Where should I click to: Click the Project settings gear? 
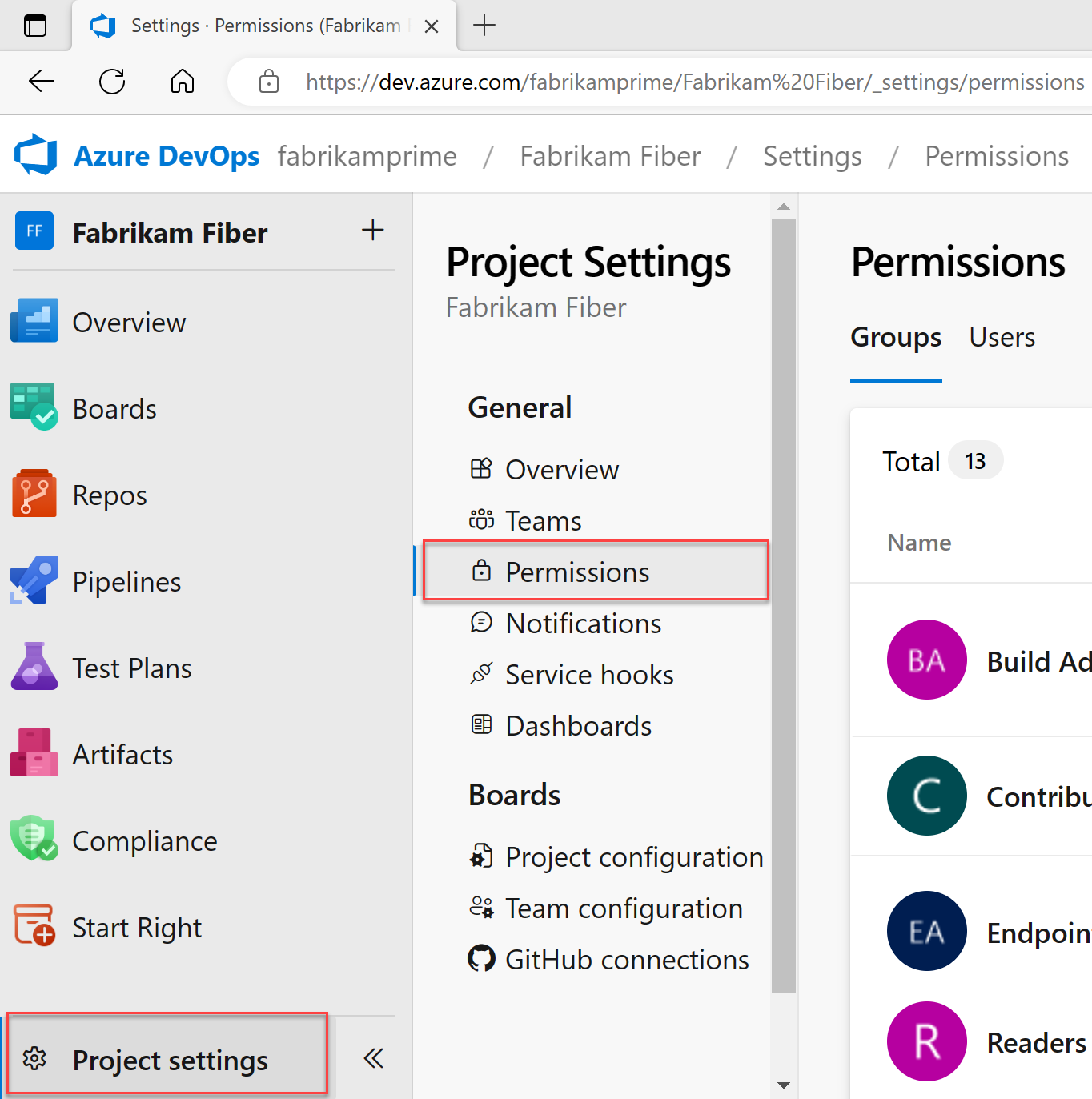coord(34,1059)
